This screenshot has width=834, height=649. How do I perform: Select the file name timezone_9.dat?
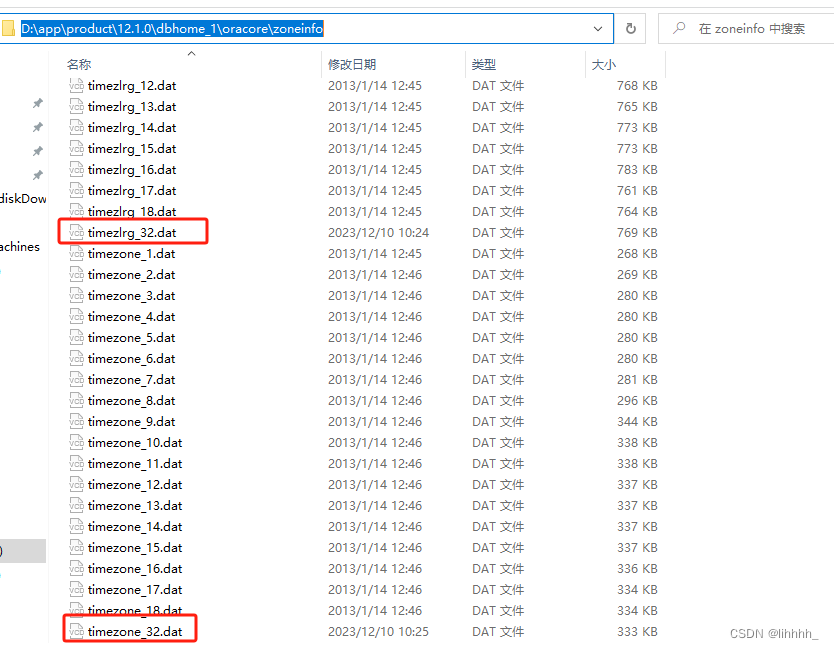coord(131,422)
